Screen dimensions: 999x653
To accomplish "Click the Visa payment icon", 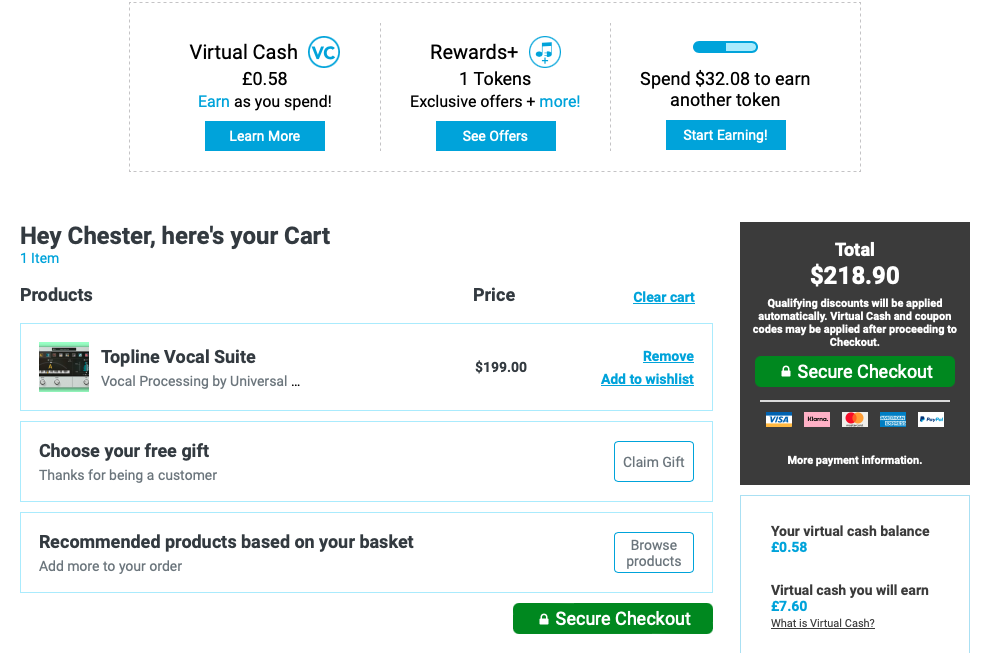I will (779, 419).
